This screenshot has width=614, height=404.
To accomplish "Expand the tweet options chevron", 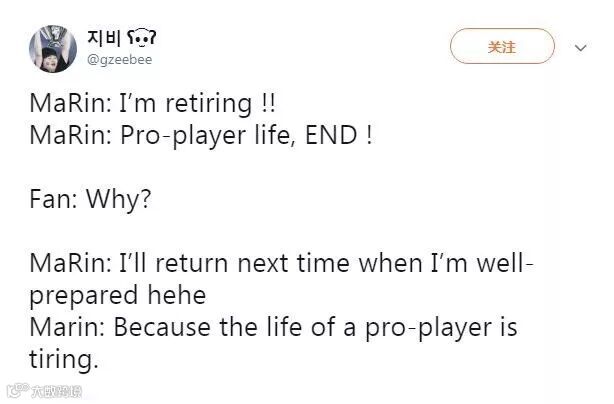I will 580,47.
